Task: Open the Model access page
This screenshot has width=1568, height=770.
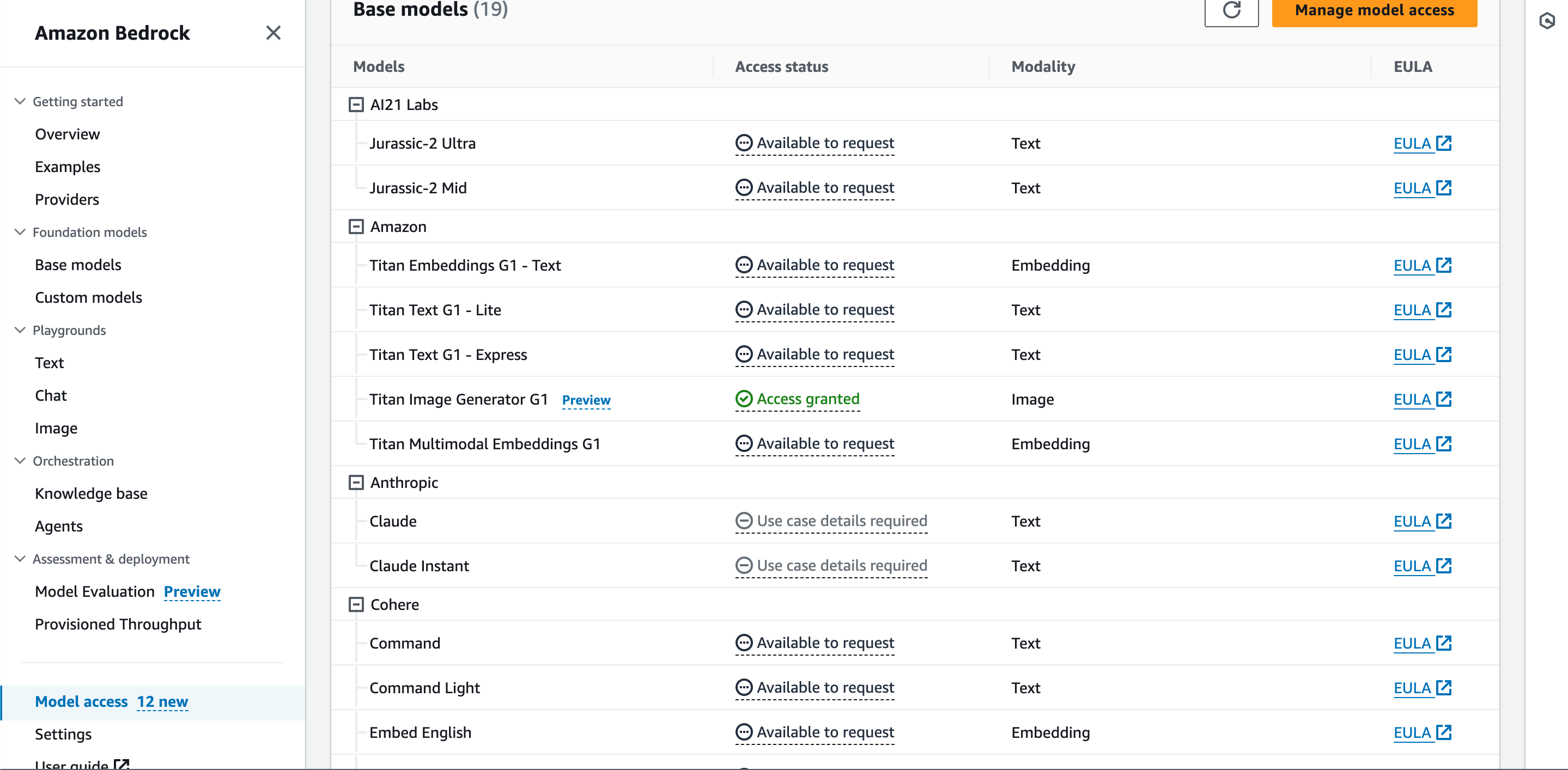Action: click(82, 701)
